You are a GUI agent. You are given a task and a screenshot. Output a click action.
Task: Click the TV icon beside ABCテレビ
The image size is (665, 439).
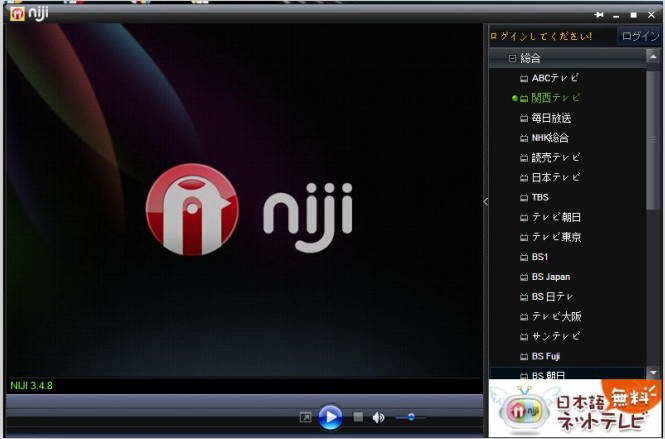tap(523, 78)
